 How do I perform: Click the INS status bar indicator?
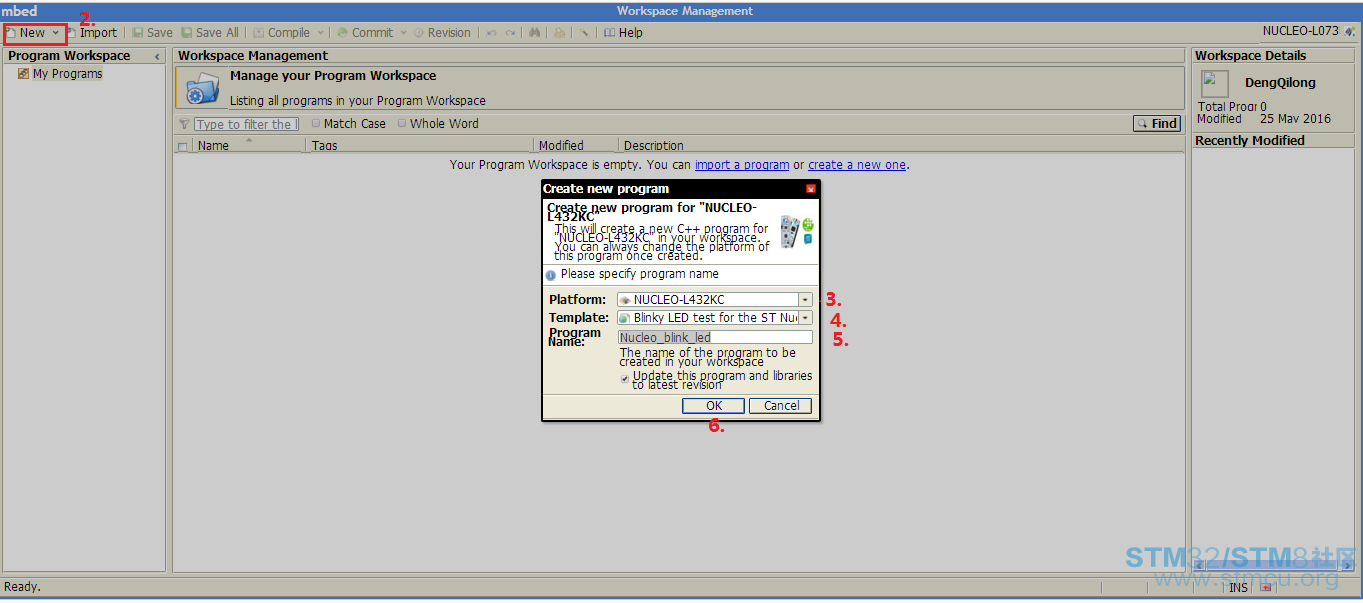(x=1238, y=588)
